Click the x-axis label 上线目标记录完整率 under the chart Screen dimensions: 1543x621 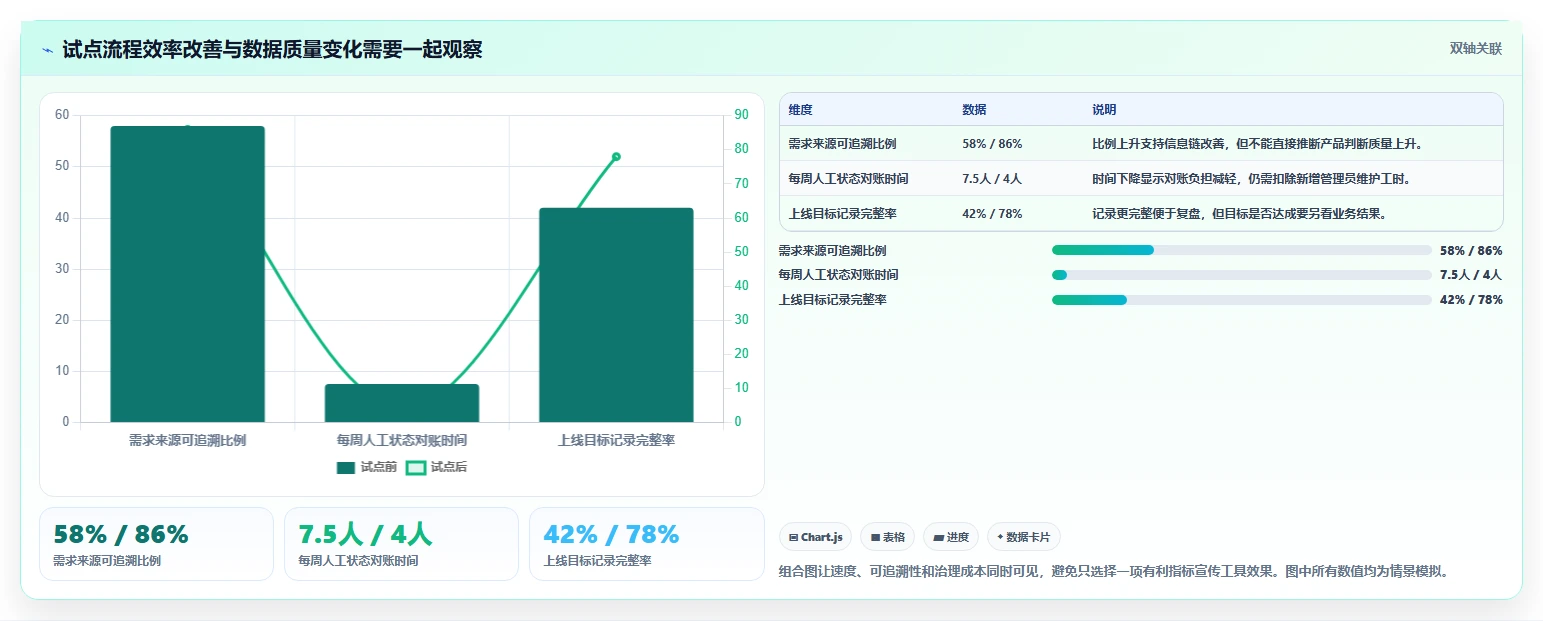coord(616,440)
